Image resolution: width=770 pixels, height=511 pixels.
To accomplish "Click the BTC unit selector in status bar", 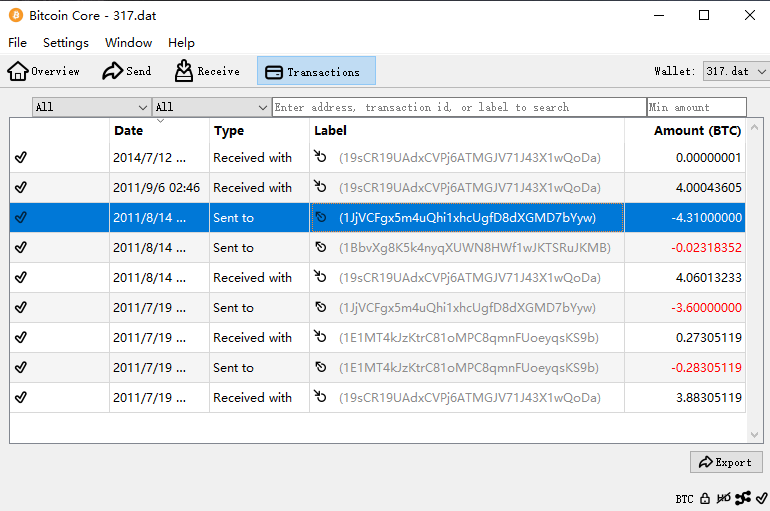I will (x=684, y=498).
